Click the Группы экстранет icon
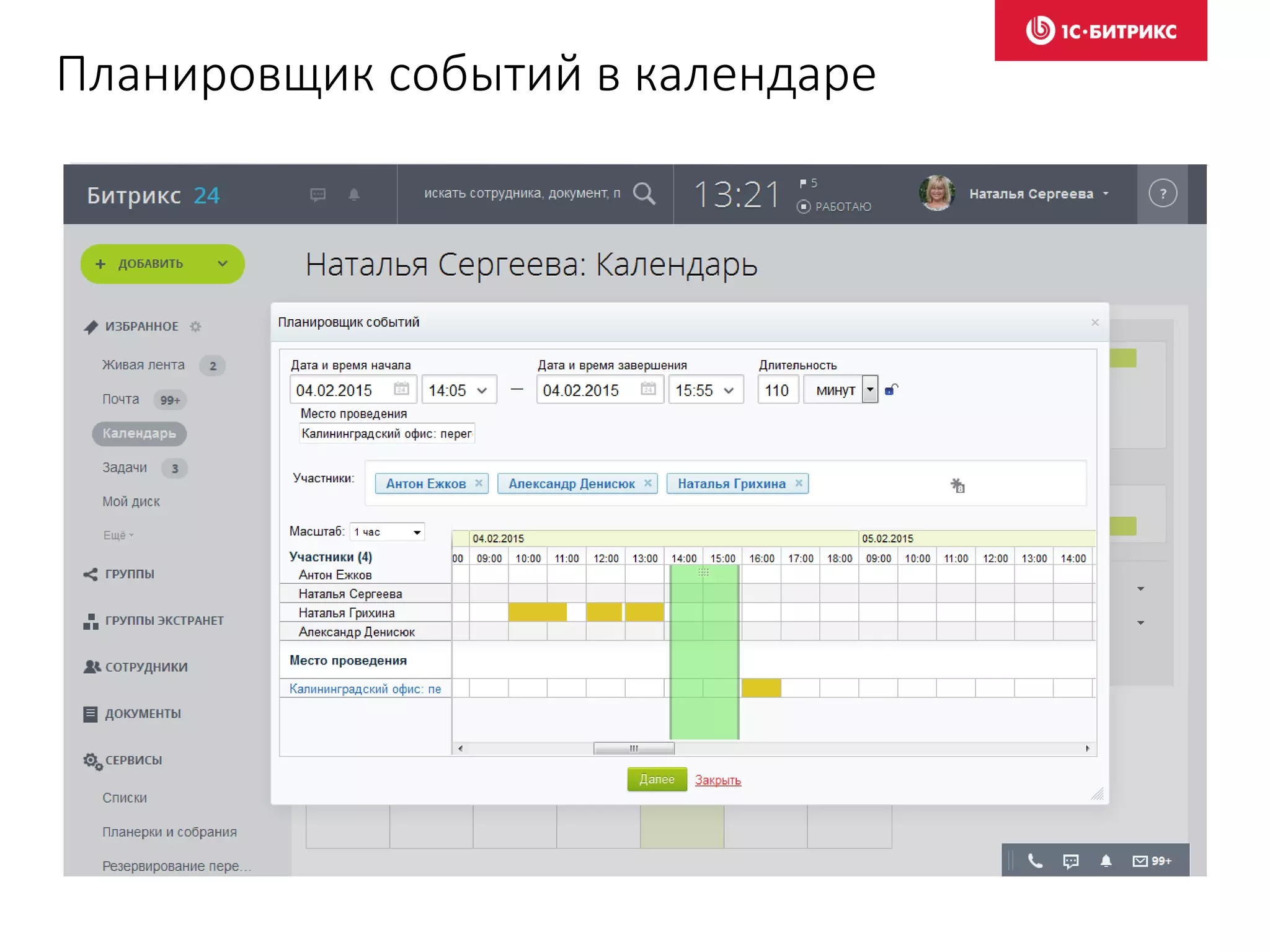The image size is (1270, 952). click(x=91, y=621)
